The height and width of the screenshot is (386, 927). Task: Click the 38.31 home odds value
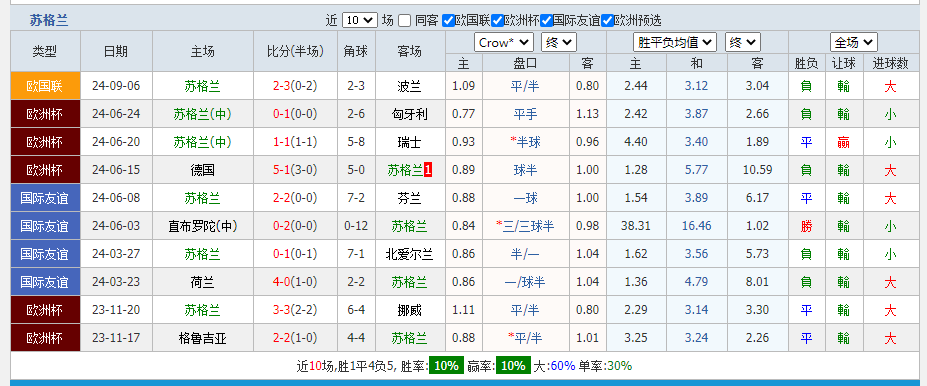[636, 226]
